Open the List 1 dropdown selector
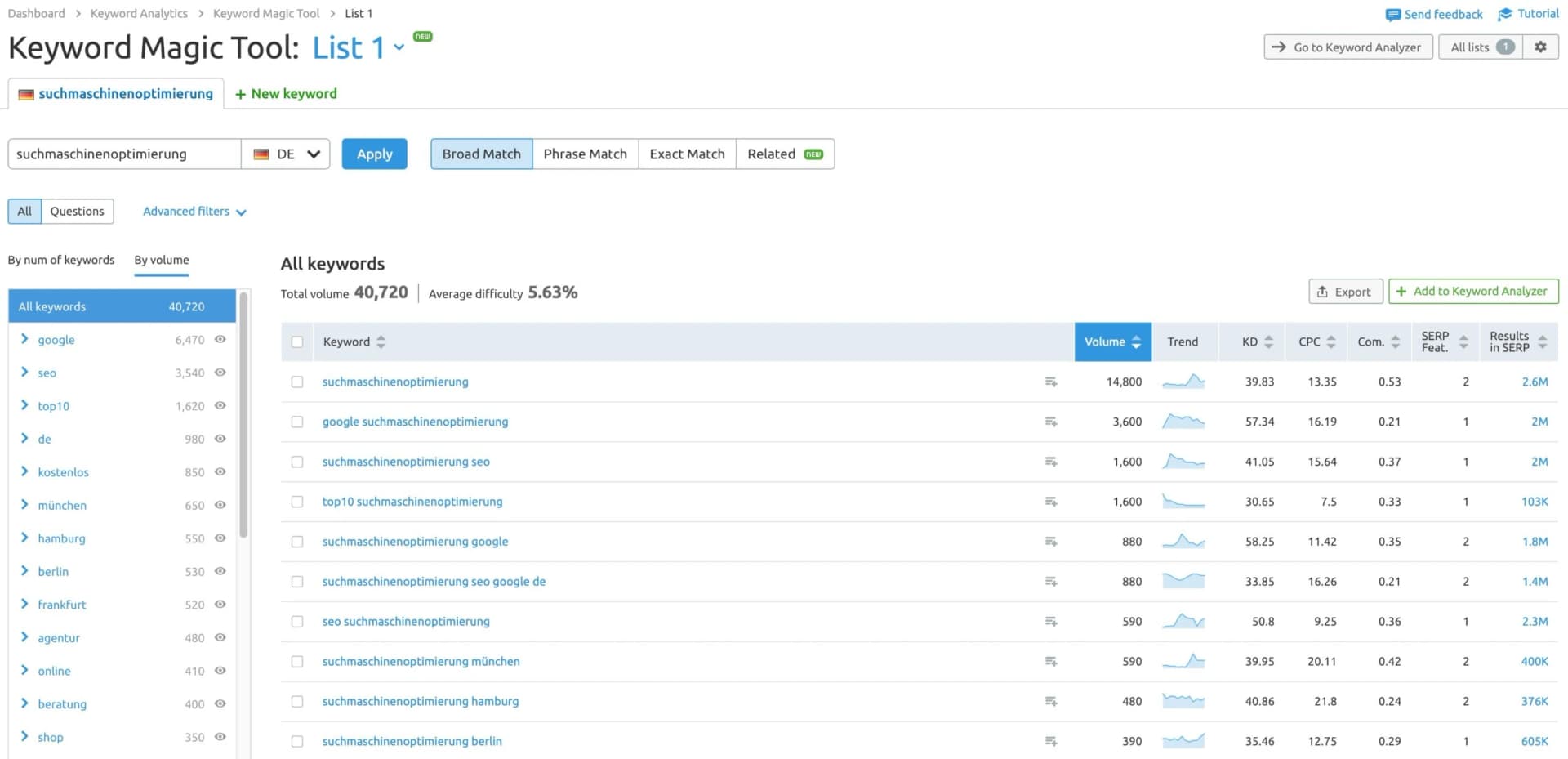 [399, 48]
